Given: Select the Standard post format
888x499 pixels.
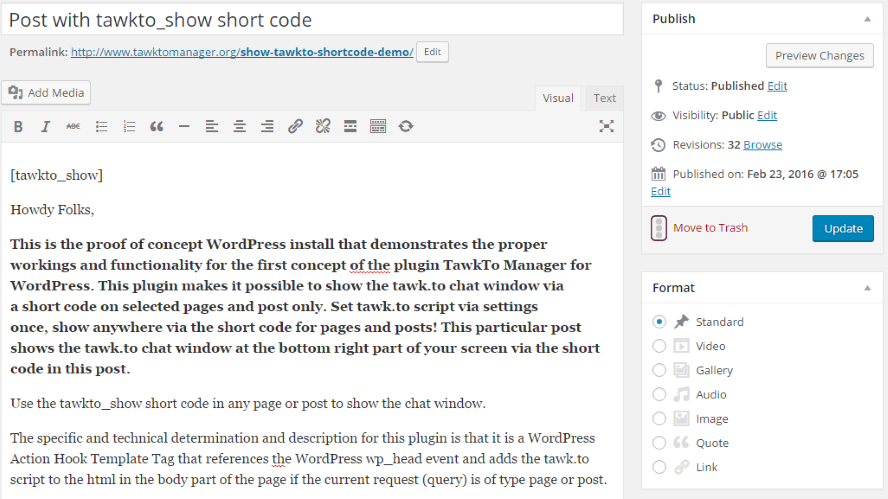Looking at the screenshot, I should coord(659,322).
